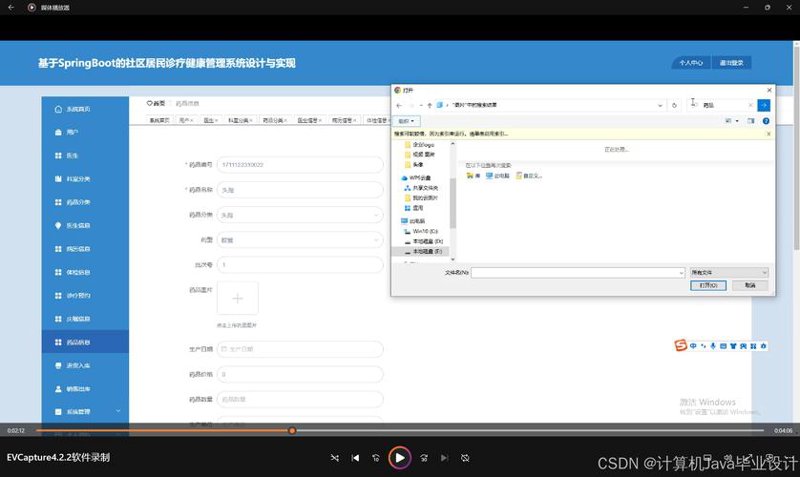Clear the dialog search box text

(x=750, y=105)
